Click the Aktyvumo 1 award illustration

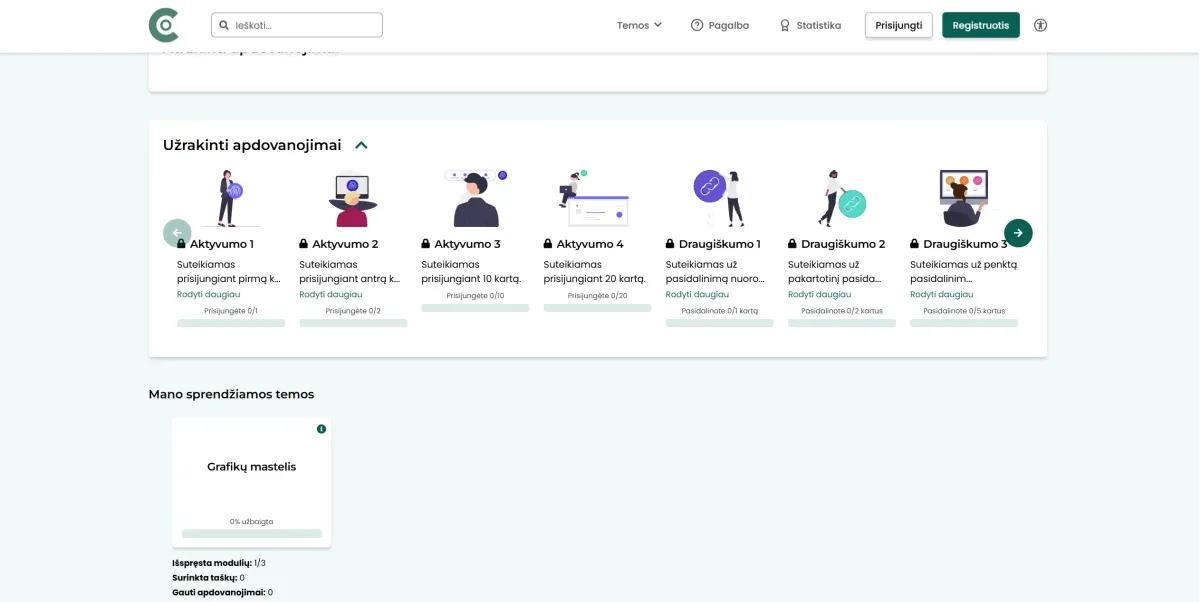[x=231, y=198]
